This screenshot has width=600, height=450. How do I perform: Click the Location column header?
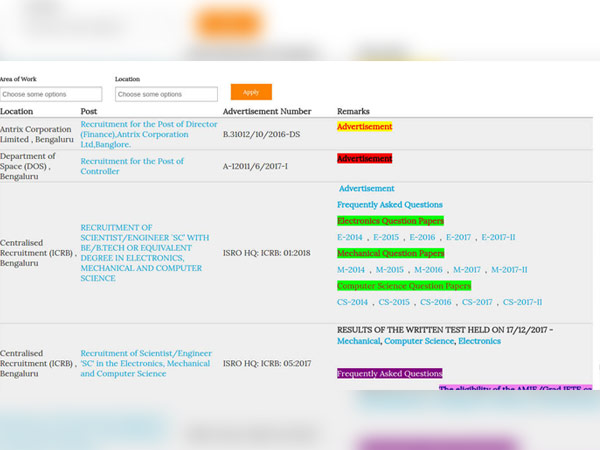pos(16,111)
